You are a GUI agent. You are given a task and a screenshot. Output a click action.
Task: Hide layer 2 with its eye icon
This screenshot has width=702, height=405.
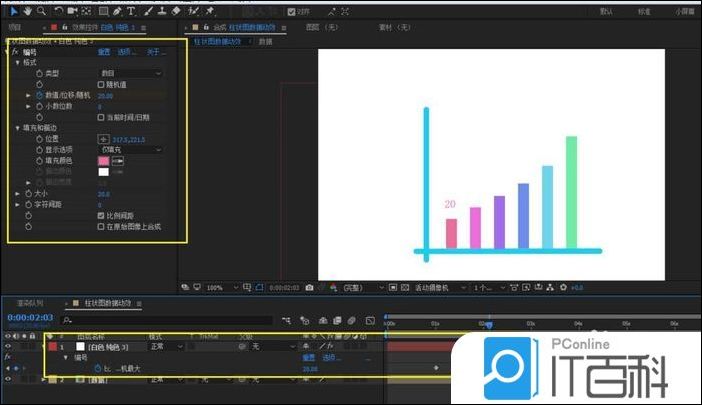pyautogui.click(x=8, y=379)
